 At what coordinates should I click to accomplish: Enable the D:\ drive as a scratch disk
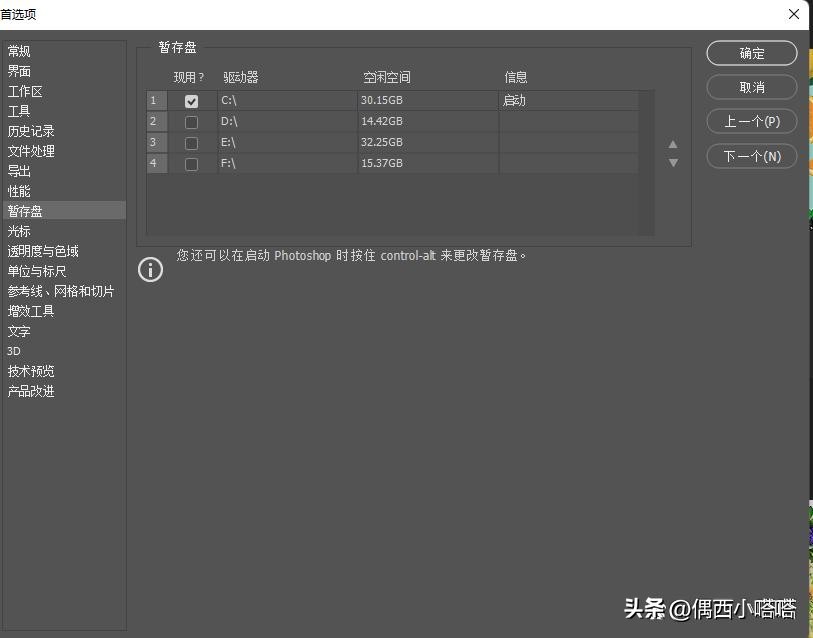191,121
